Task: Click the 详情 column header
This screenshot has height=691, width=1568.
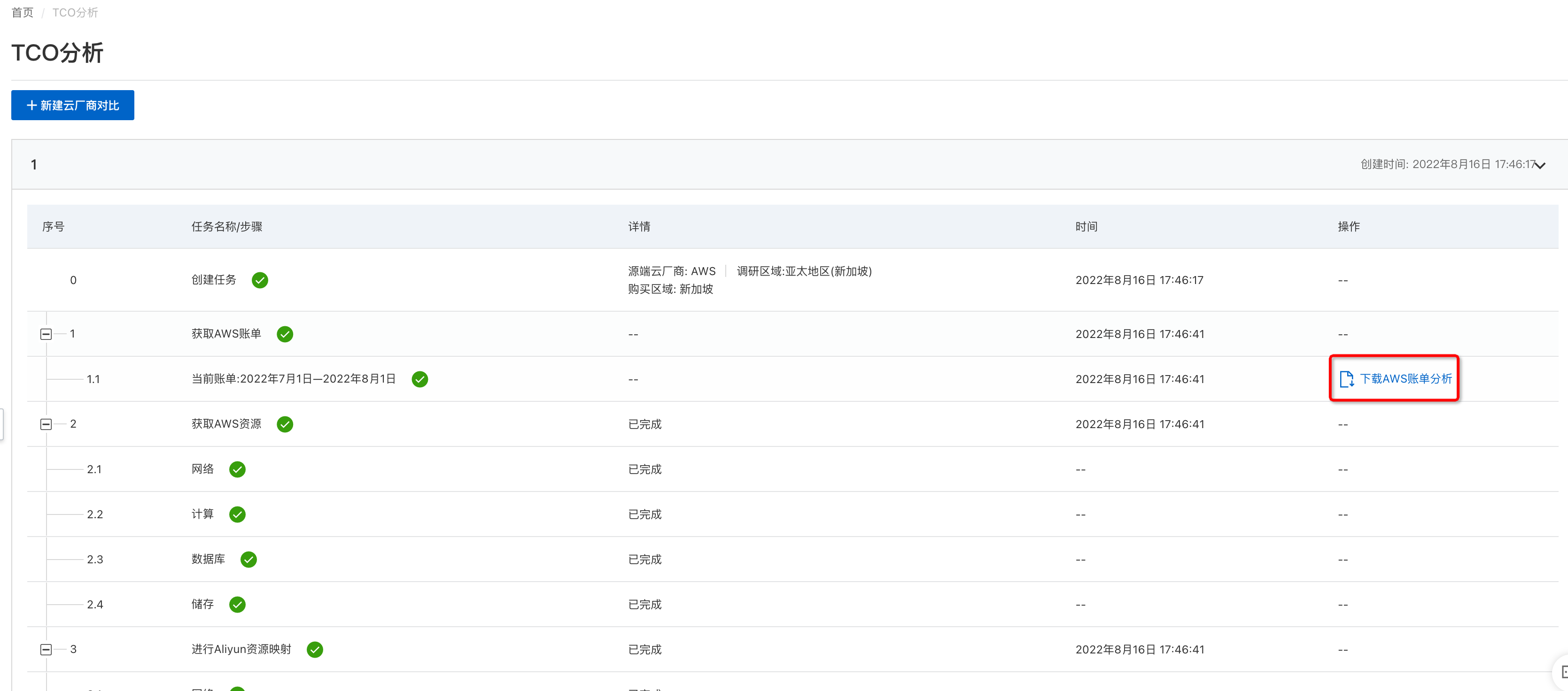Action: (x=639, y=226)
